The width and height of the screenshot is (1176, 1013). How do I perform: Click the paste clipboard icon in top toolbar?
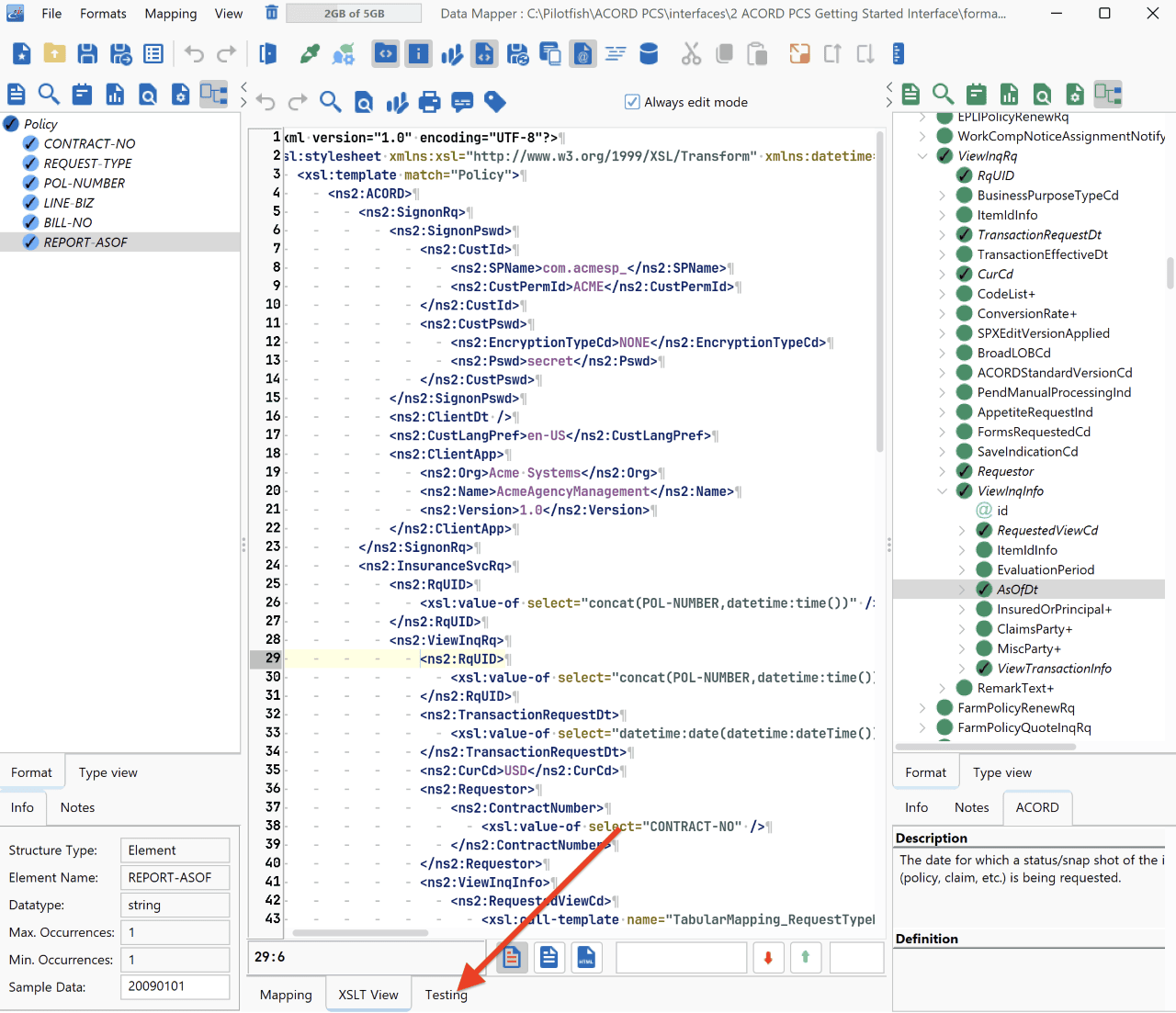click(x=757, y=53)
